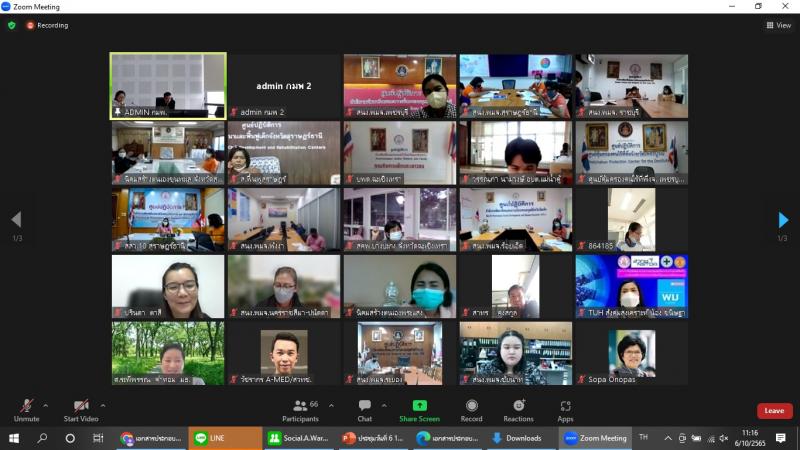Viewport: 800px width, 450px height.
Task: Start recording with Record button
Action: coord(471,411)
